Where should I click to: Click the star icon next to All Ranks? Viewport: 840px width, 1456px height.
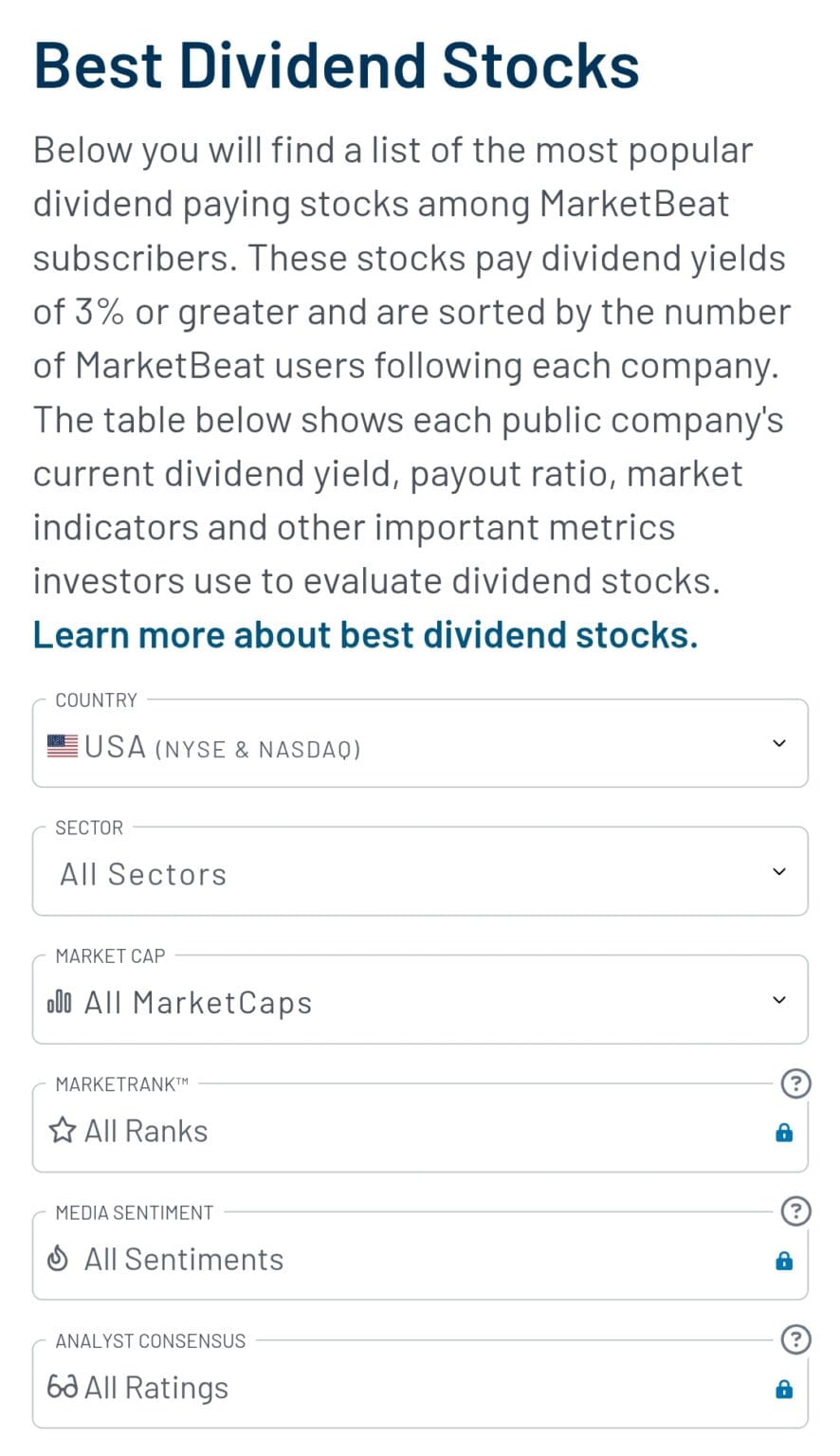[61, 1130]
